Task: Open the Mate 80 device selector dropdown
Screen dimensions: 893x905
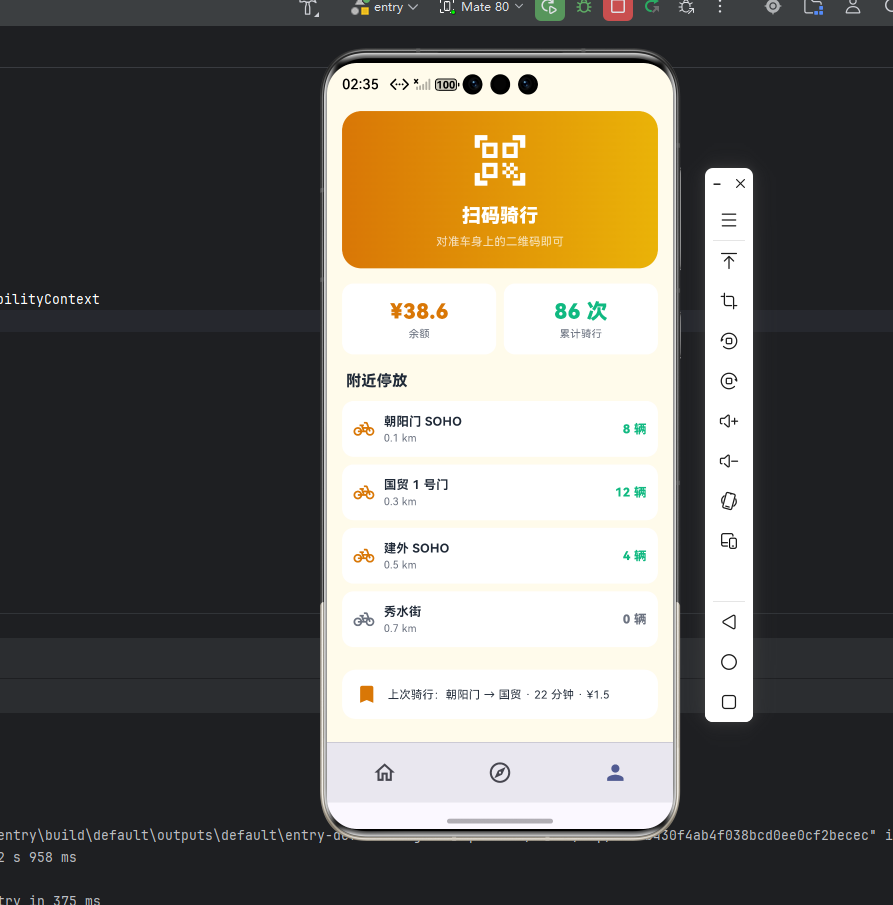Action: [481, 8]
